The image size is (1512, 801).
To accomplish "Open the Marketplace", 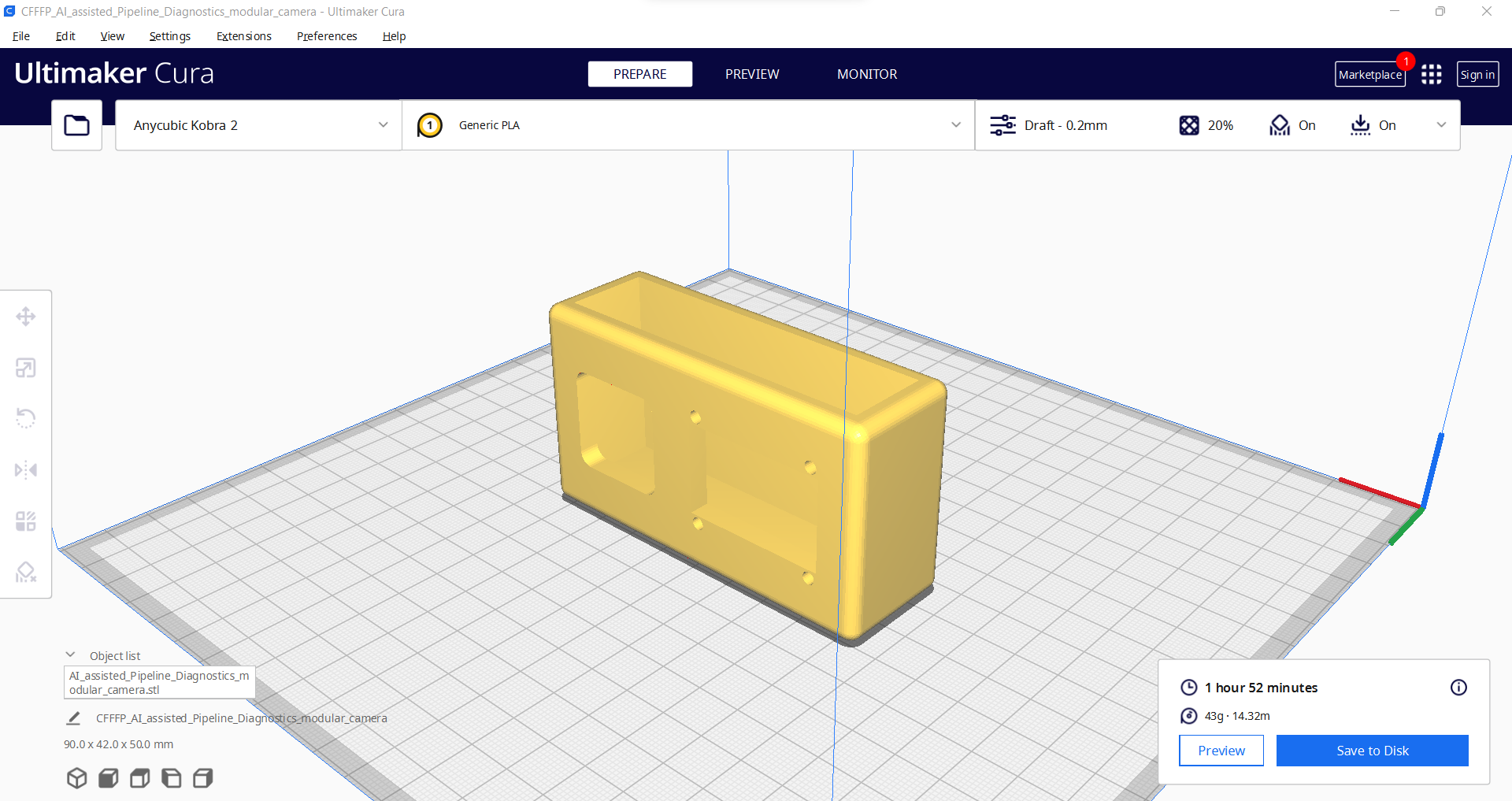I will pos(1370,75).
